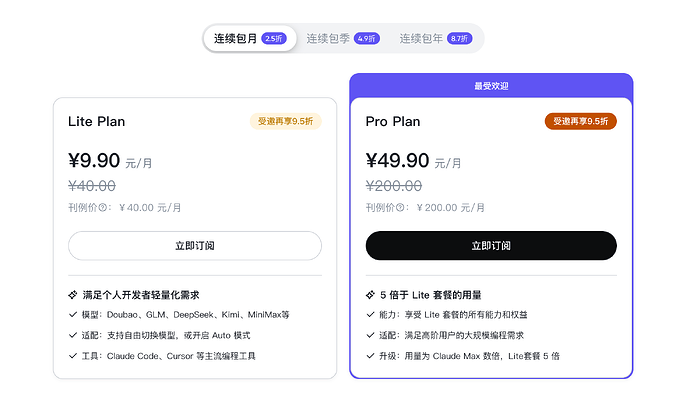Click the 4.9折 discount badge
Image resolution: width=690 pixels, height=408 pixels.
pos(367,39)
